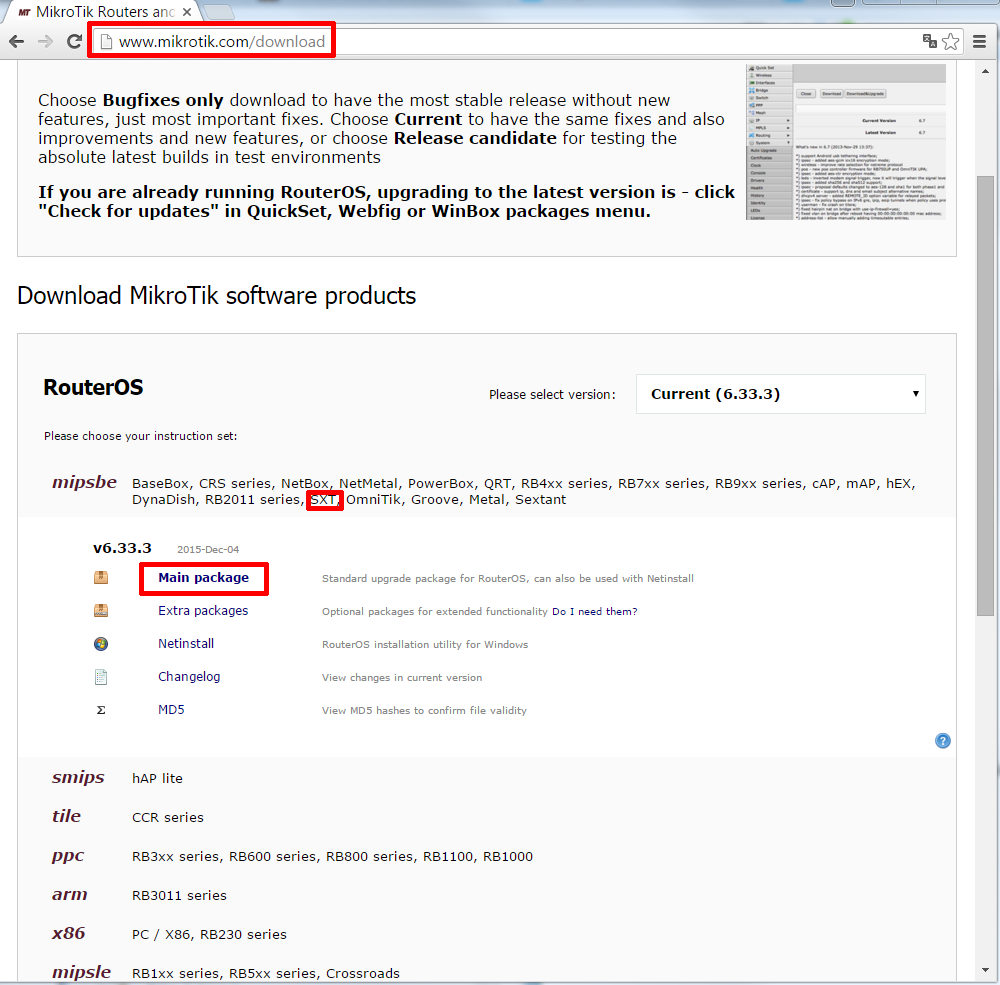
Task: Select the MikroTik Routers browser tab
Action: (x=102, y=12)
